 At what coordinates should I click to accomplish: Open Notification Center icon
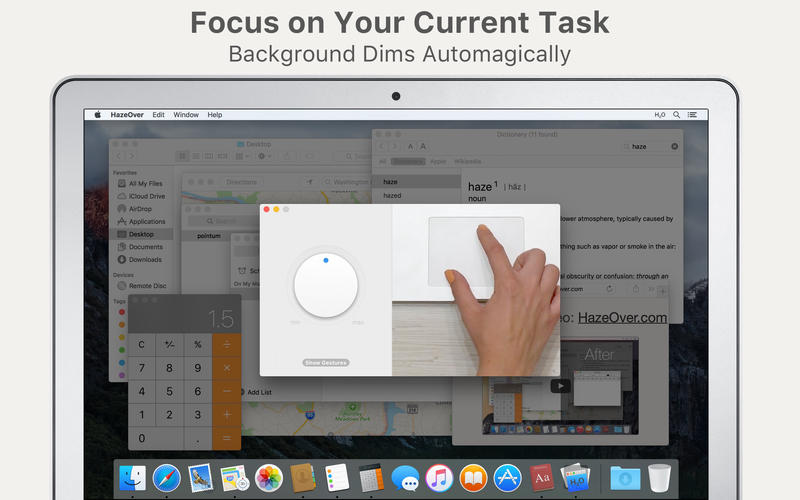(692, 115)
